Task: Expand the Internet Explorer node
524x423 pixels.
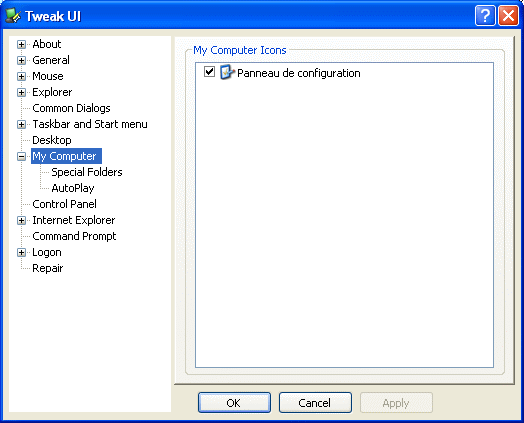Action: pos(21,221)
